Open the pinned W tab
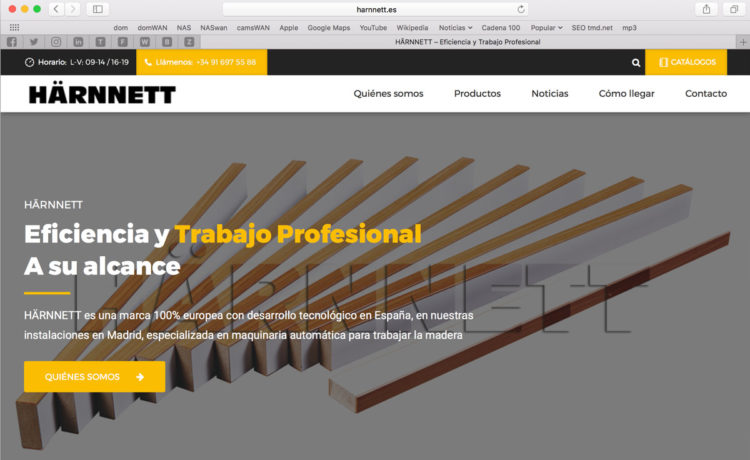The image size is (750, 460). (144, 42)
